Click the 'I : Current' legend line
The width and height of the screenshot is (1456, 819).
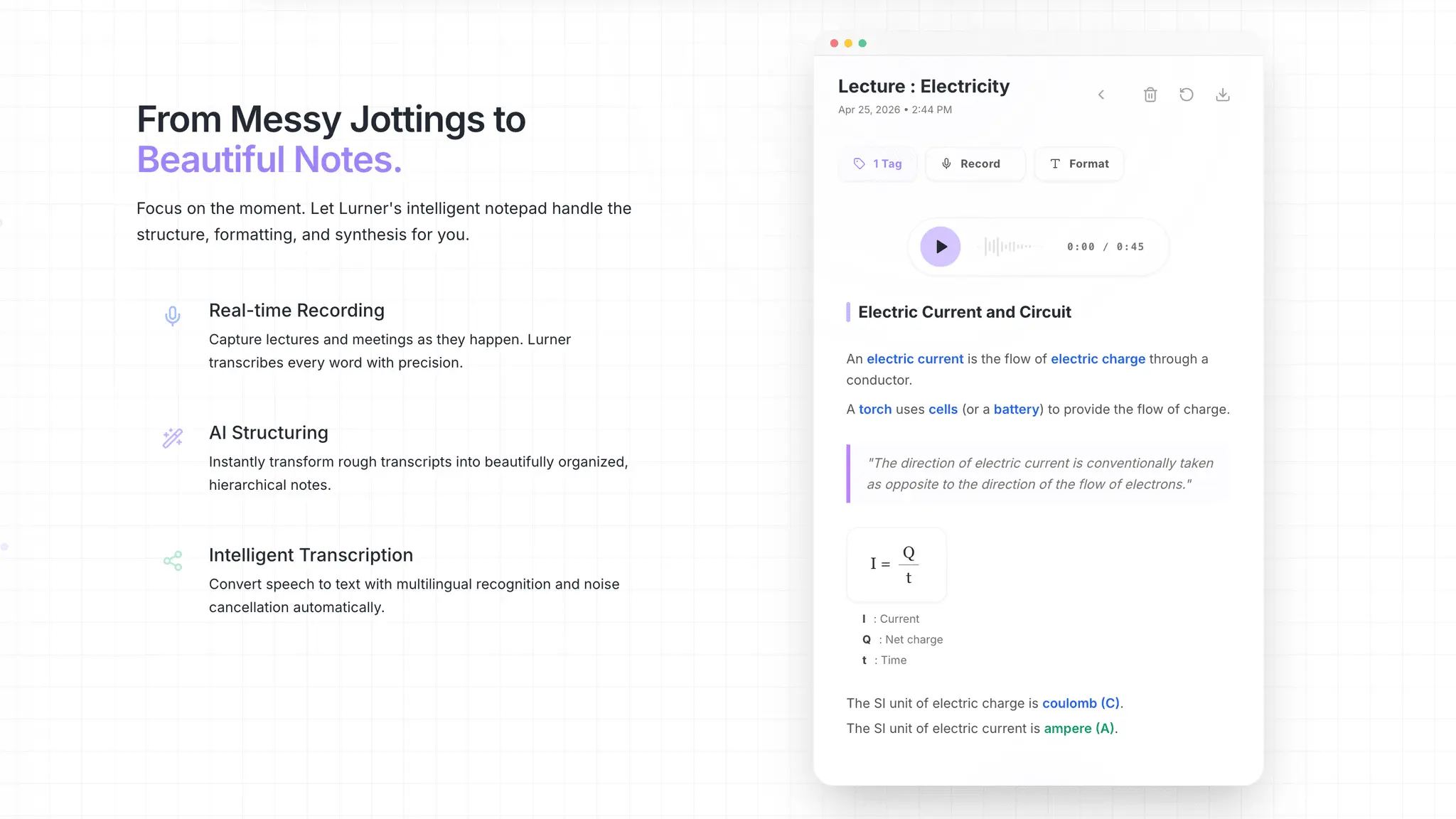click(x=891, y=619)
